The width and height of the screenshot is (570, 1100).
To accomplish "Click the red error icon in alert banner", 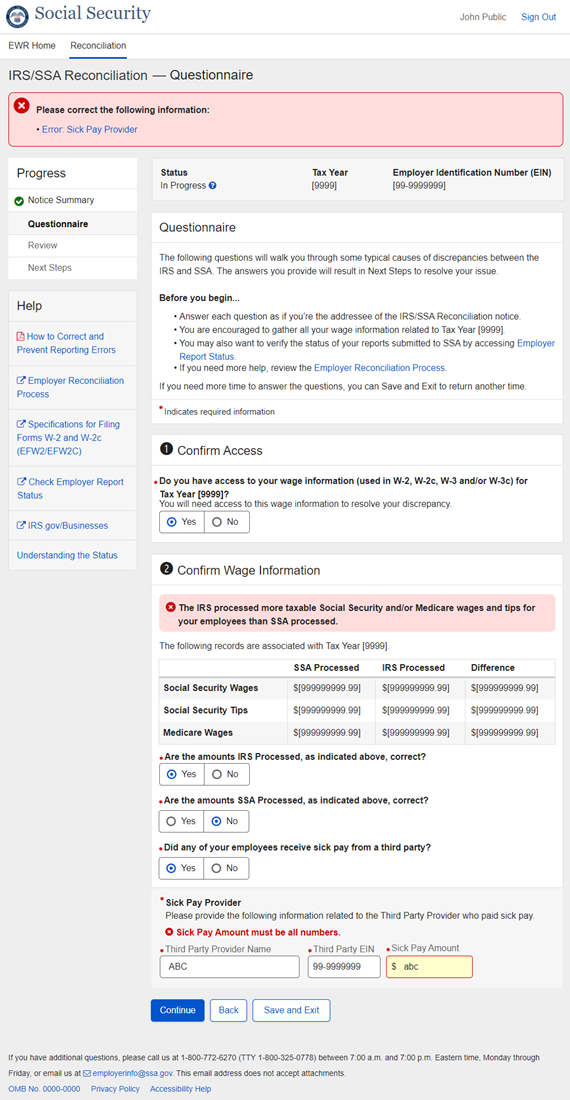I will point(22,106).
